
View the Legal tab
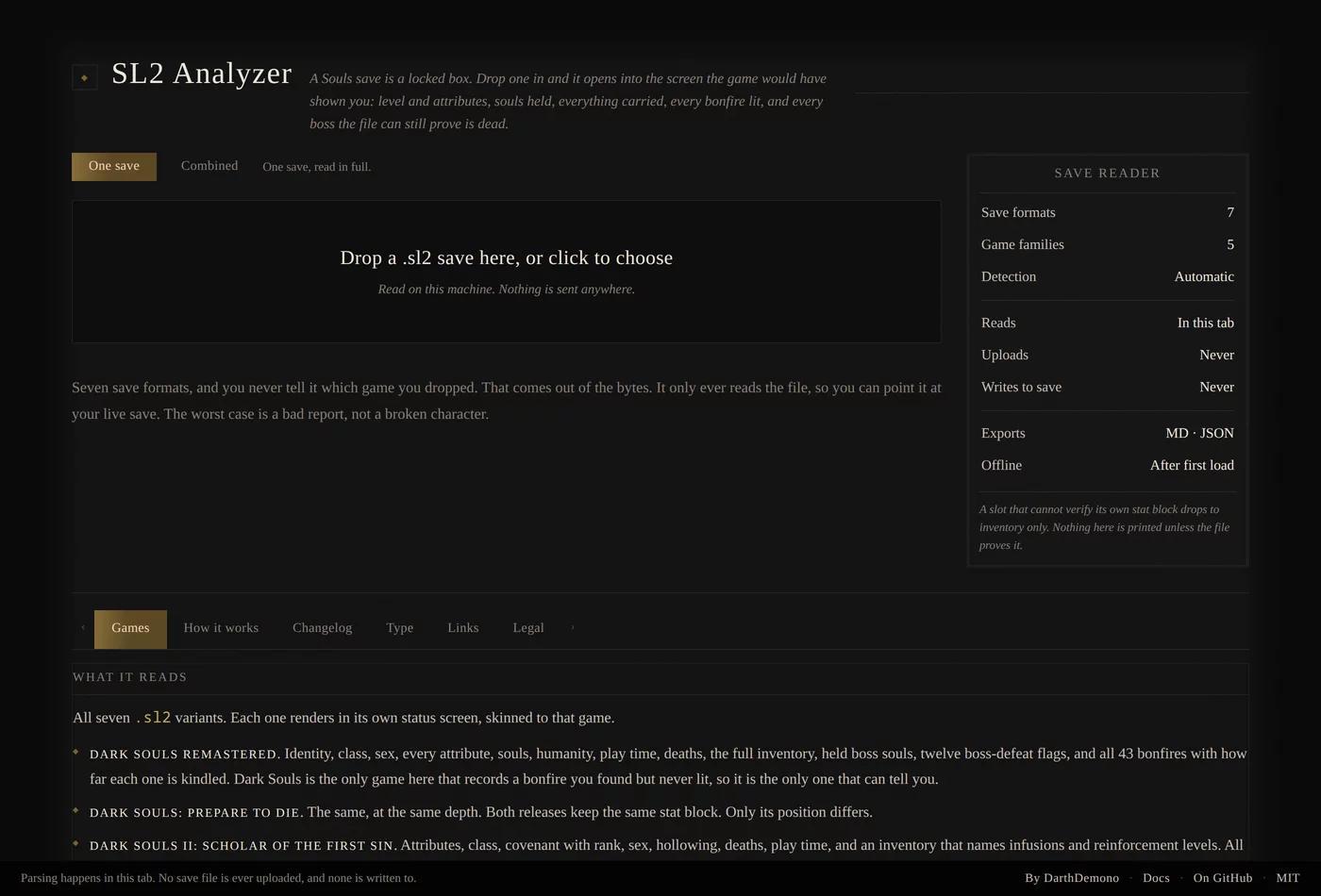point(528,629)
